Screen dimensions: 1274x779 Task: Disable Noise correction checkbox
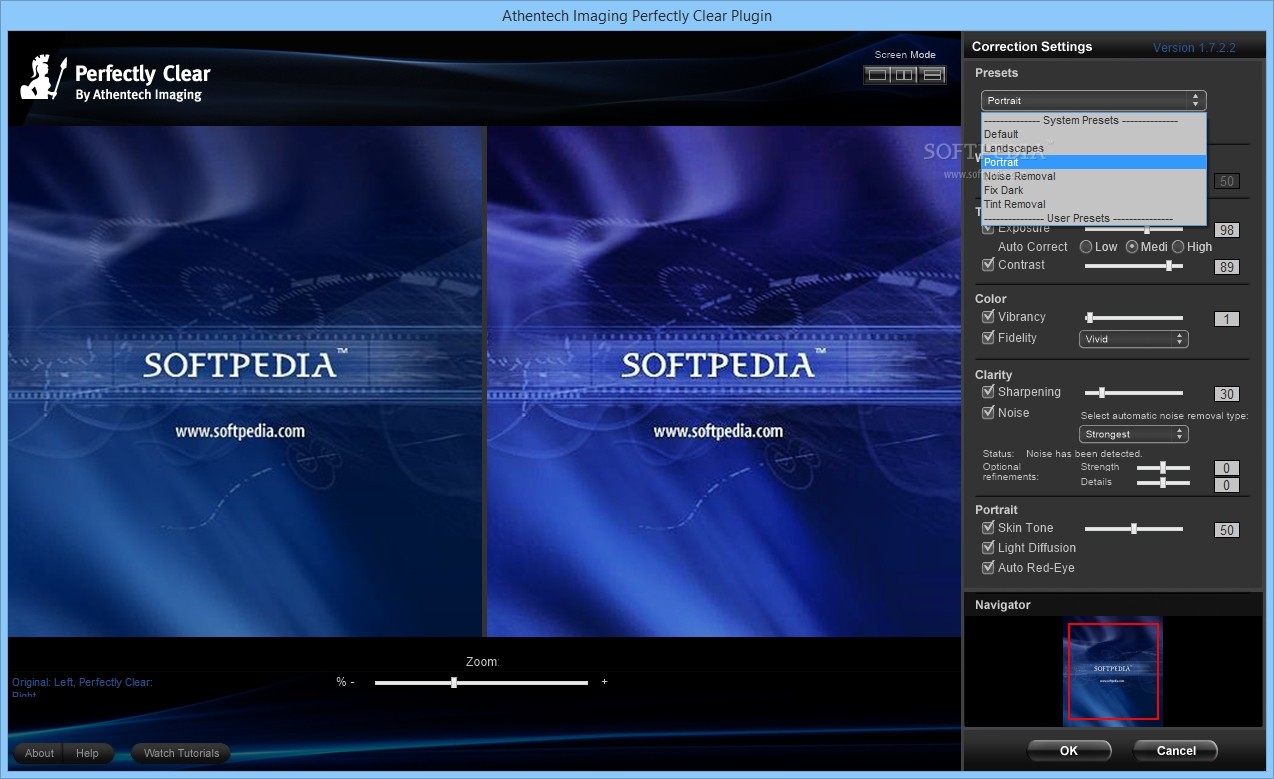point(988,413)
